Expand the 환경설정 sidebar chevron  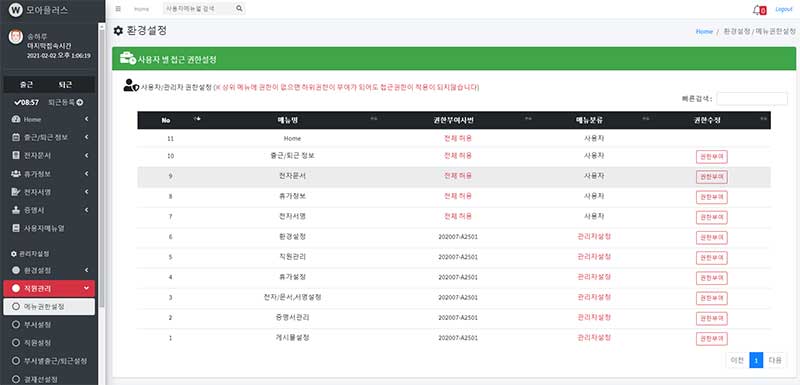pyautogui.click(x=87, y=270)
